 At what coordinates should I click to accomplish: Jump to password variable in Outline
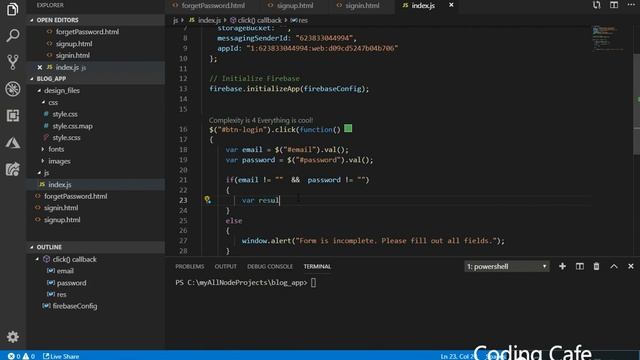tap(71, 282)
